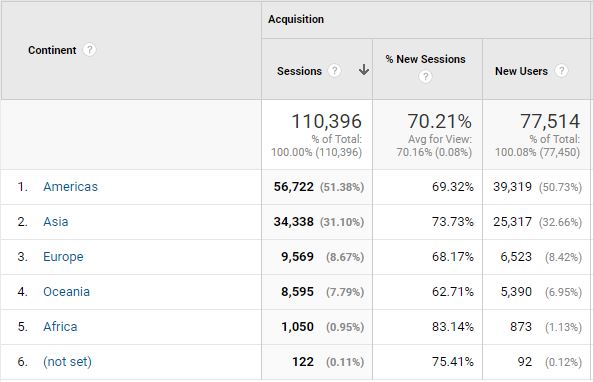This screenshot has height=382, width=593.
Task: Select the total sessions figure 110,396
Action: click(326, 121)
